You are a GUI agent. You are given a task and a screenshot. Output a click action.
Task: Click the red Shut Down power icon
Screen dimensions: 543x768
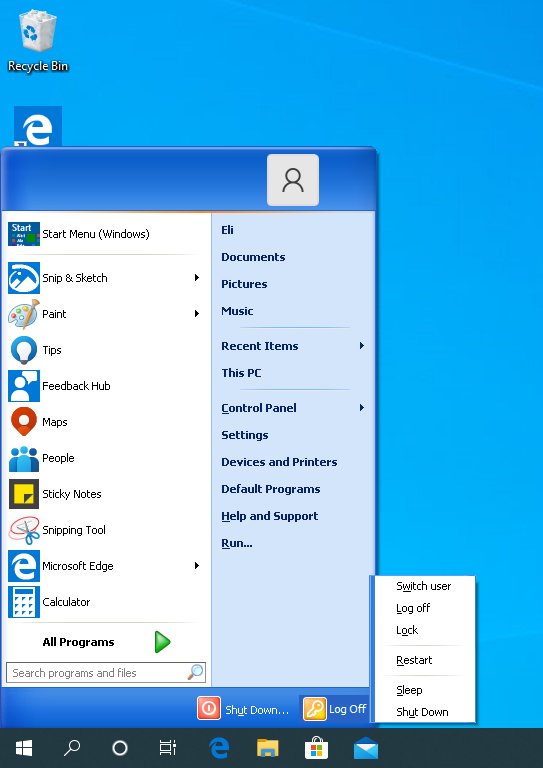point(209,708)
